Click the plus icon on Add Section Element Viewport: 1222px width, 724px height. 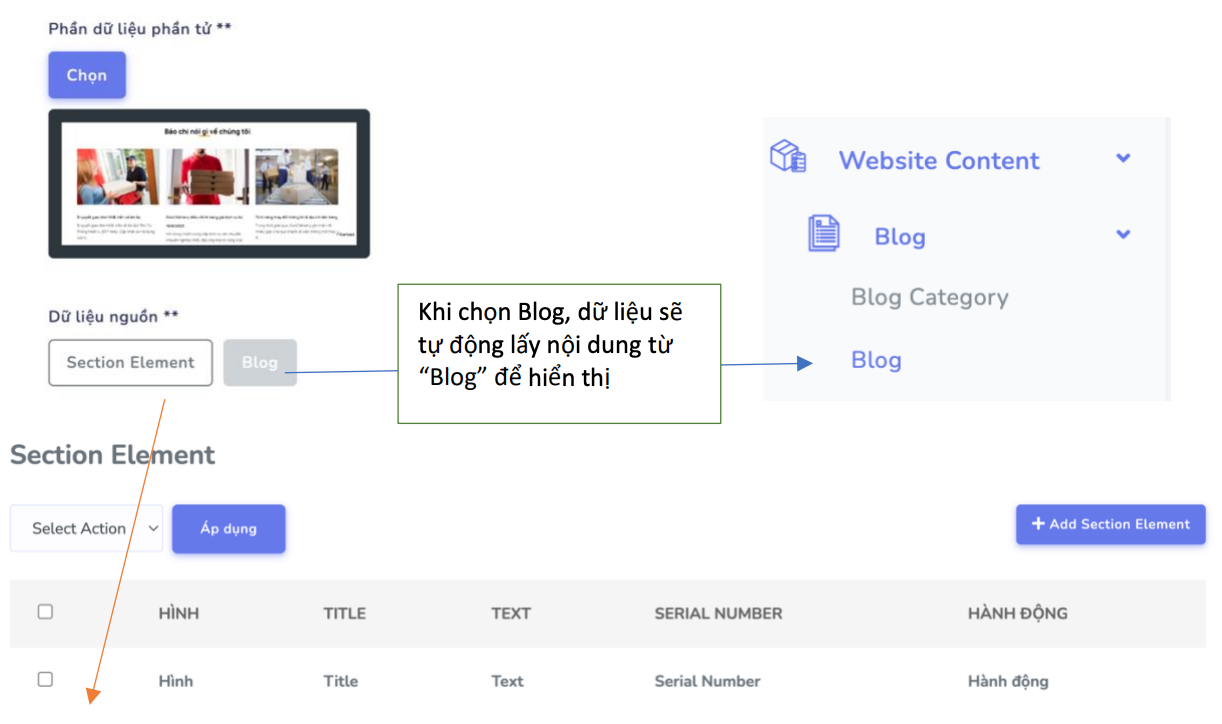point(1038,524)
